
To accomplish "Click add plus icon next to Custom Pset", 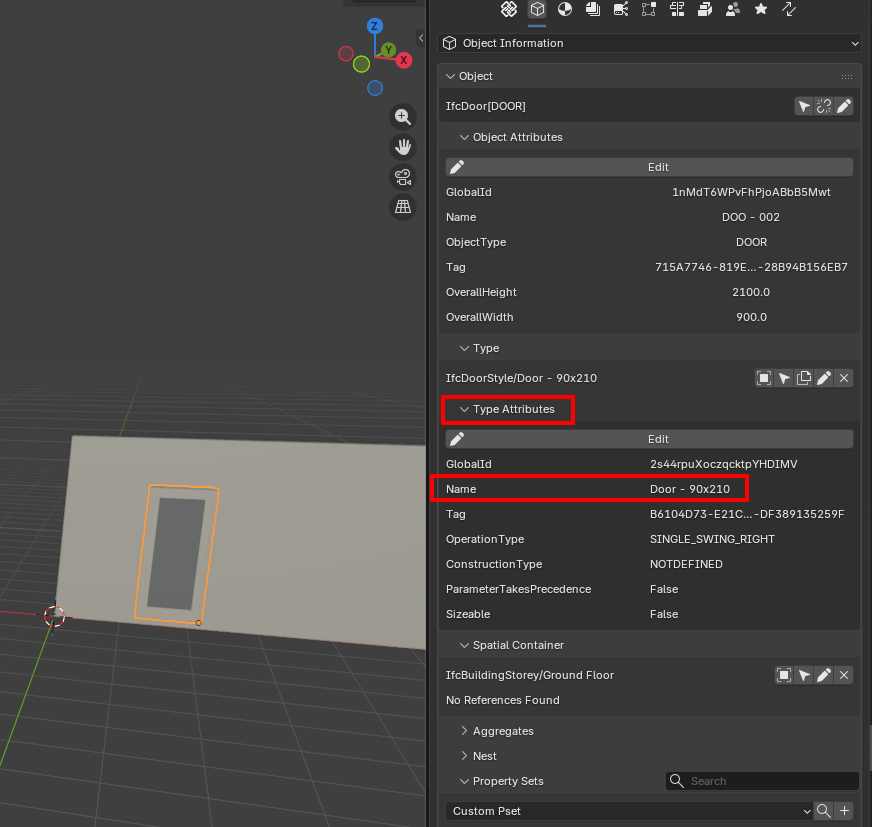I will click(x=844, y=811).
